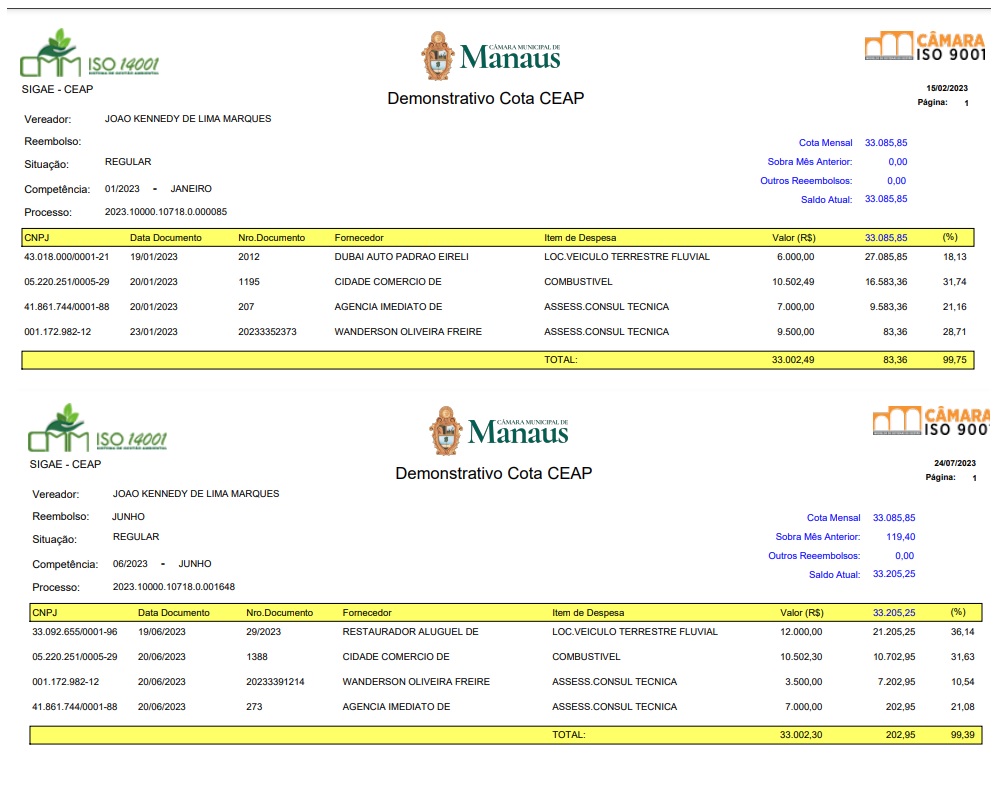Select the report date 15/02/2023
The image size is (998, 797).
click(946, 88)
